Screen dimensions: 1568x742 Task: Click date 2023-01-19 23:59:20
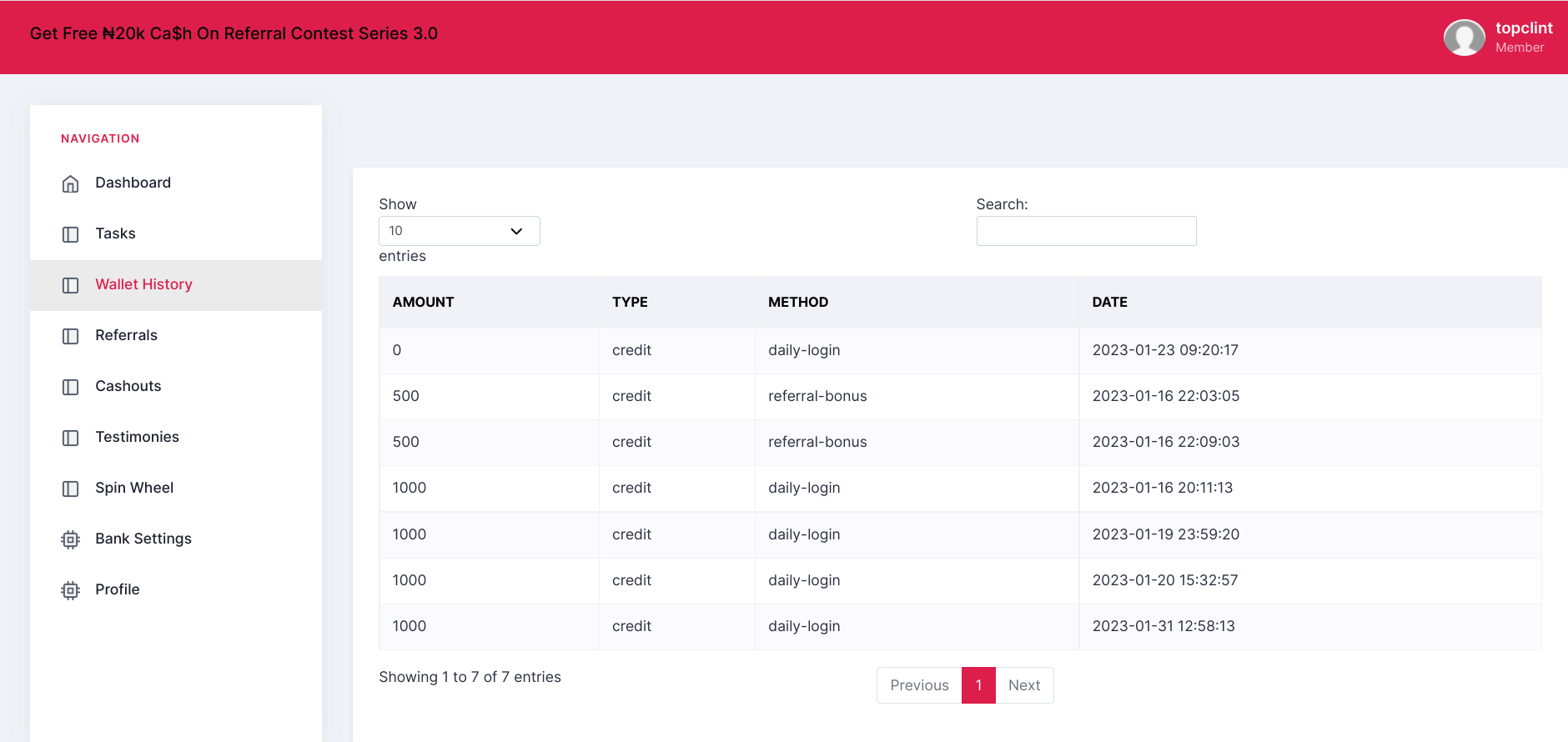[x=1166, y=534]
